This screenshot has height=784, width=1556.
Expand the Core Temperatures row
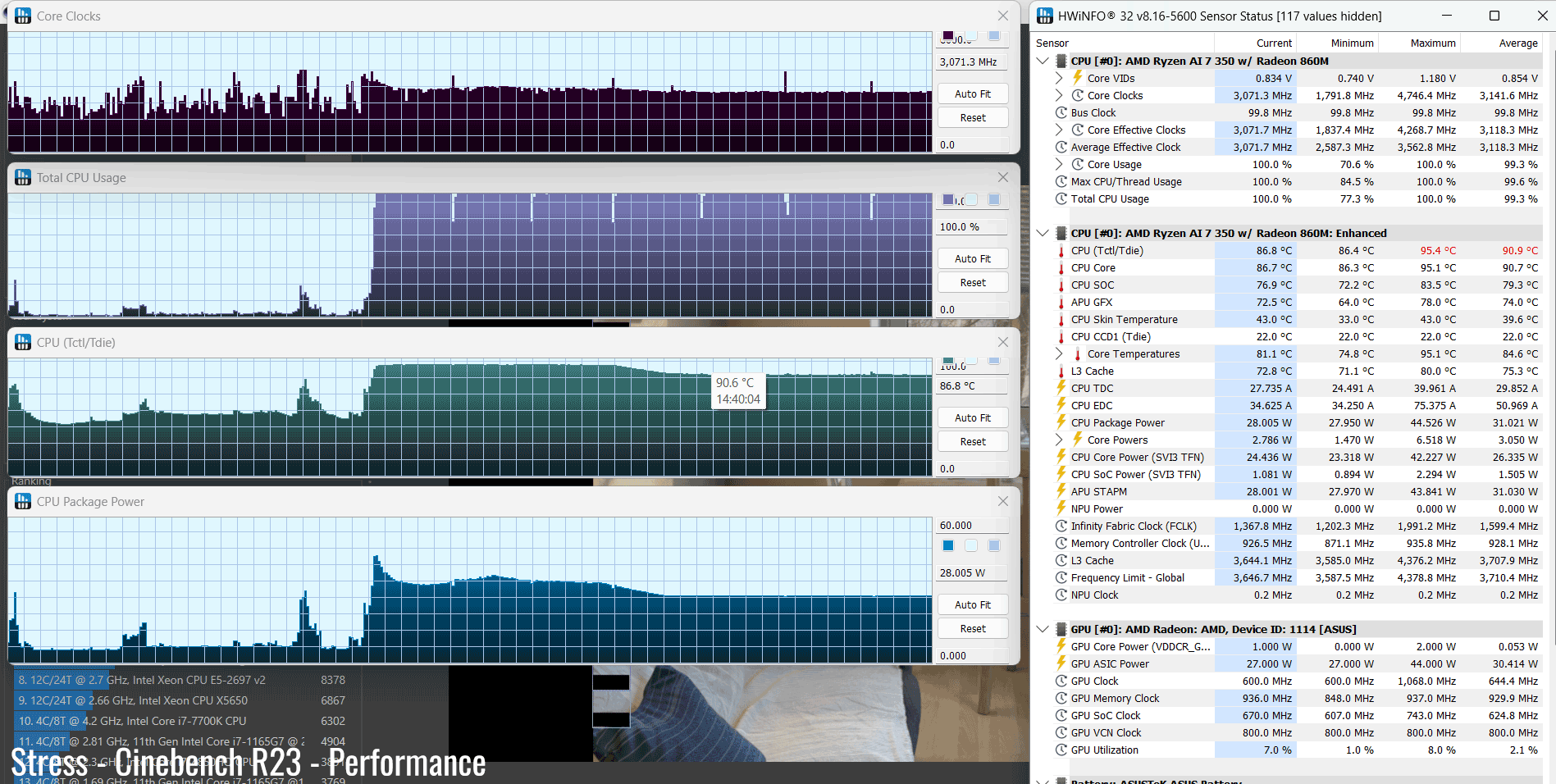pos(1059,353)
